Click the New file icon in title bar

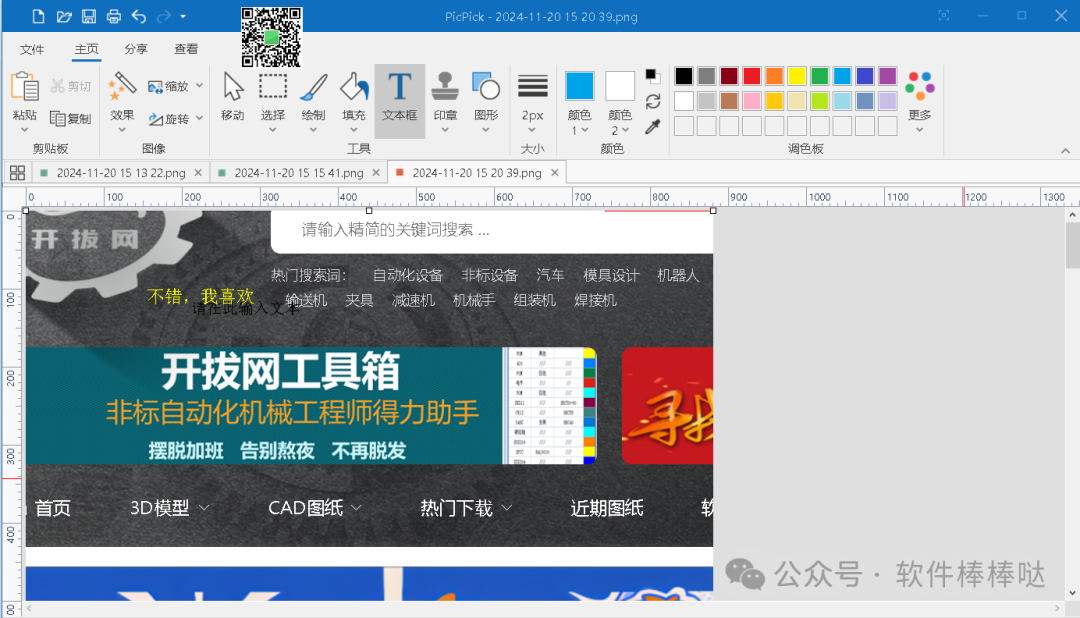(x=38, y=16)
